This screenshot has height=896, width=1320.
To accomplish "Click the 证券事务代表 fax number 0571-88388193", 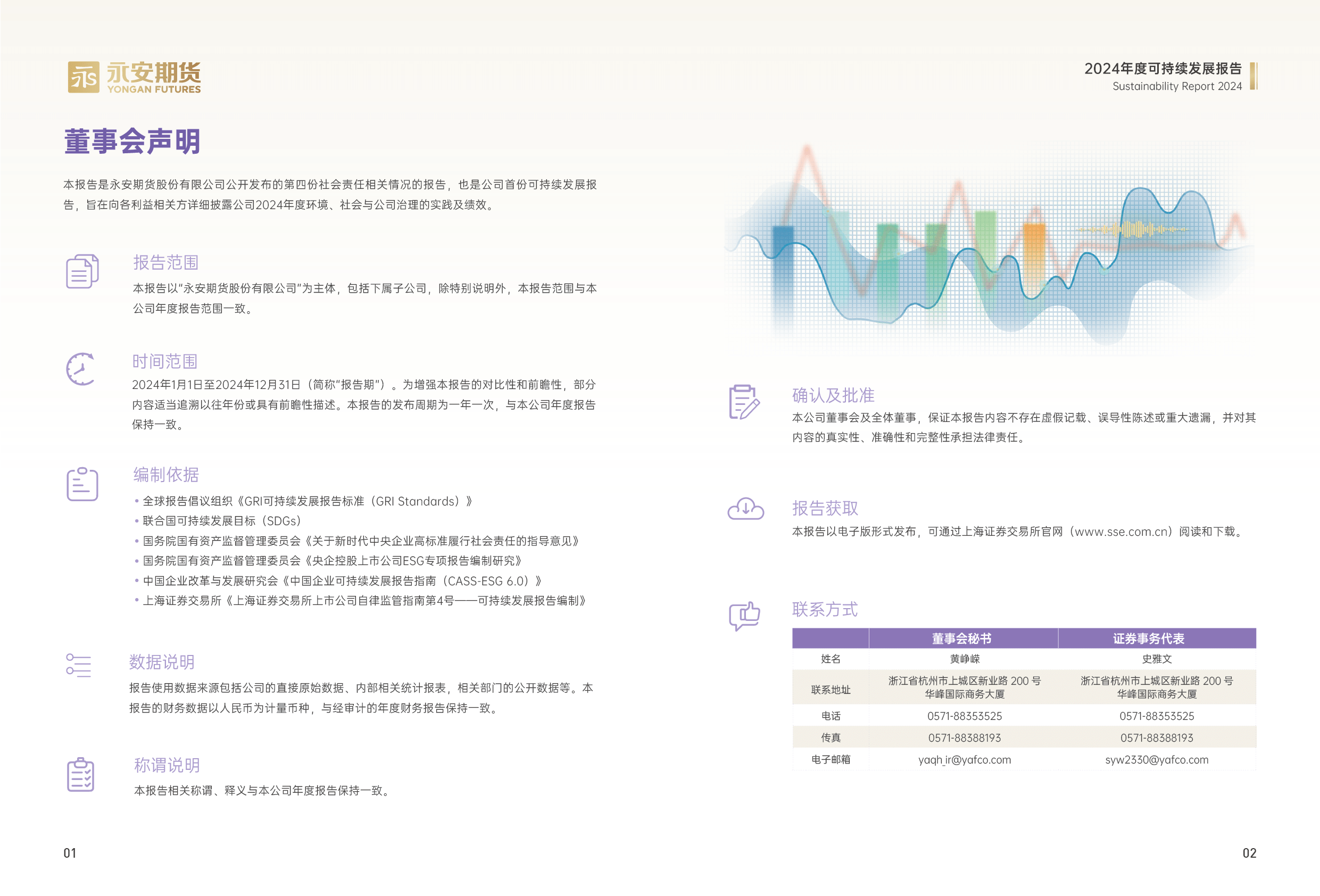I will pyautogui.click(x=1157, y=737).
